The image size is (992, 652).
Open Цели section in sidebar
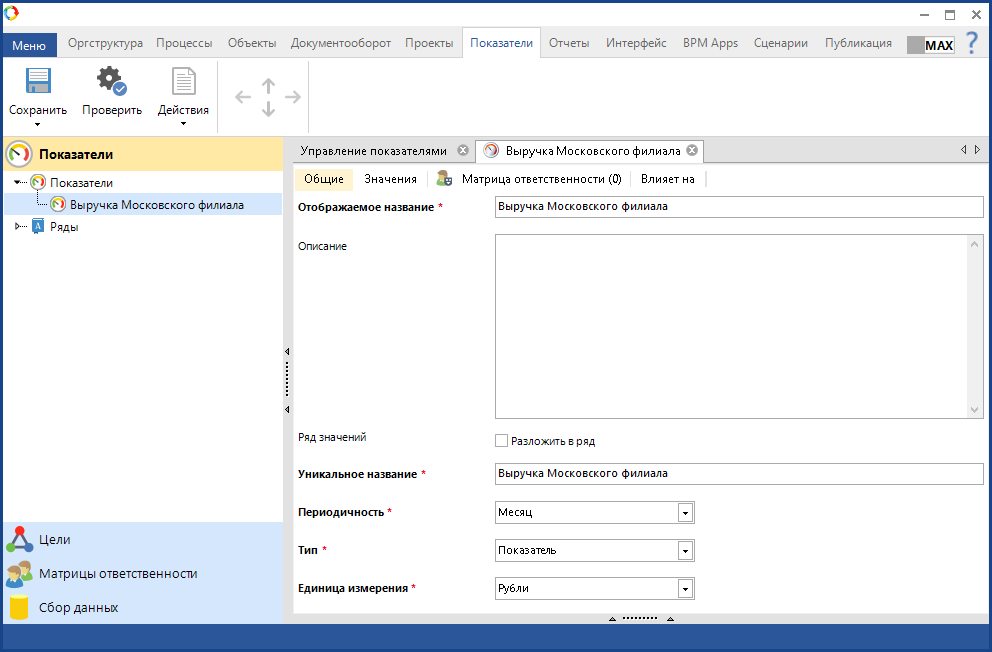click(54, 540)
